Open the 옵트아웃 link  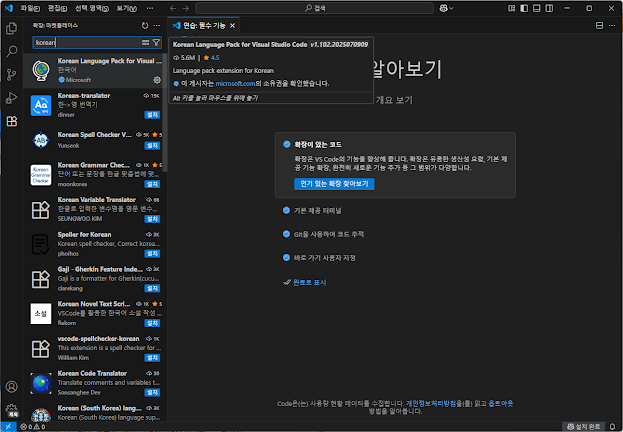pyautogui.click(x=501, y=403)
